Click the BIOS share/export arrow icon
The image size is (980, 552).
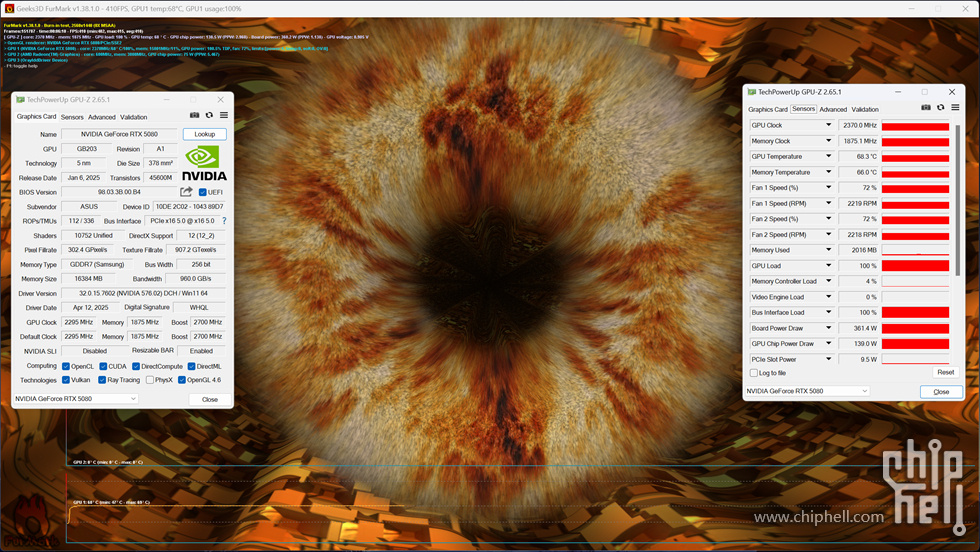[186, 192]
